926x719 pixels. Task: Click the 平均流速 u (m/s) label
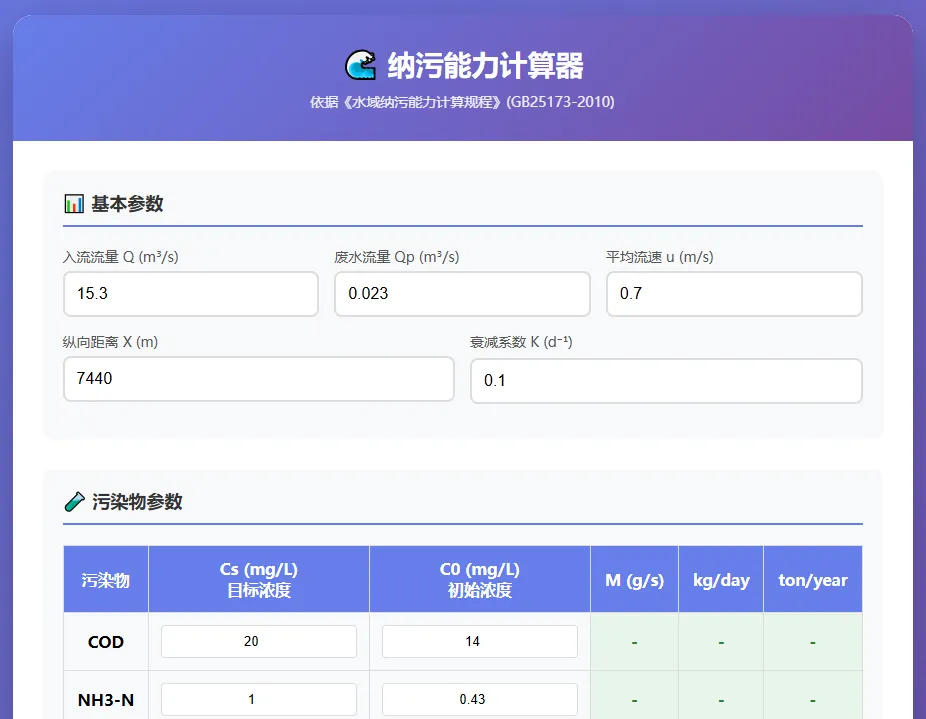point(660,257)
